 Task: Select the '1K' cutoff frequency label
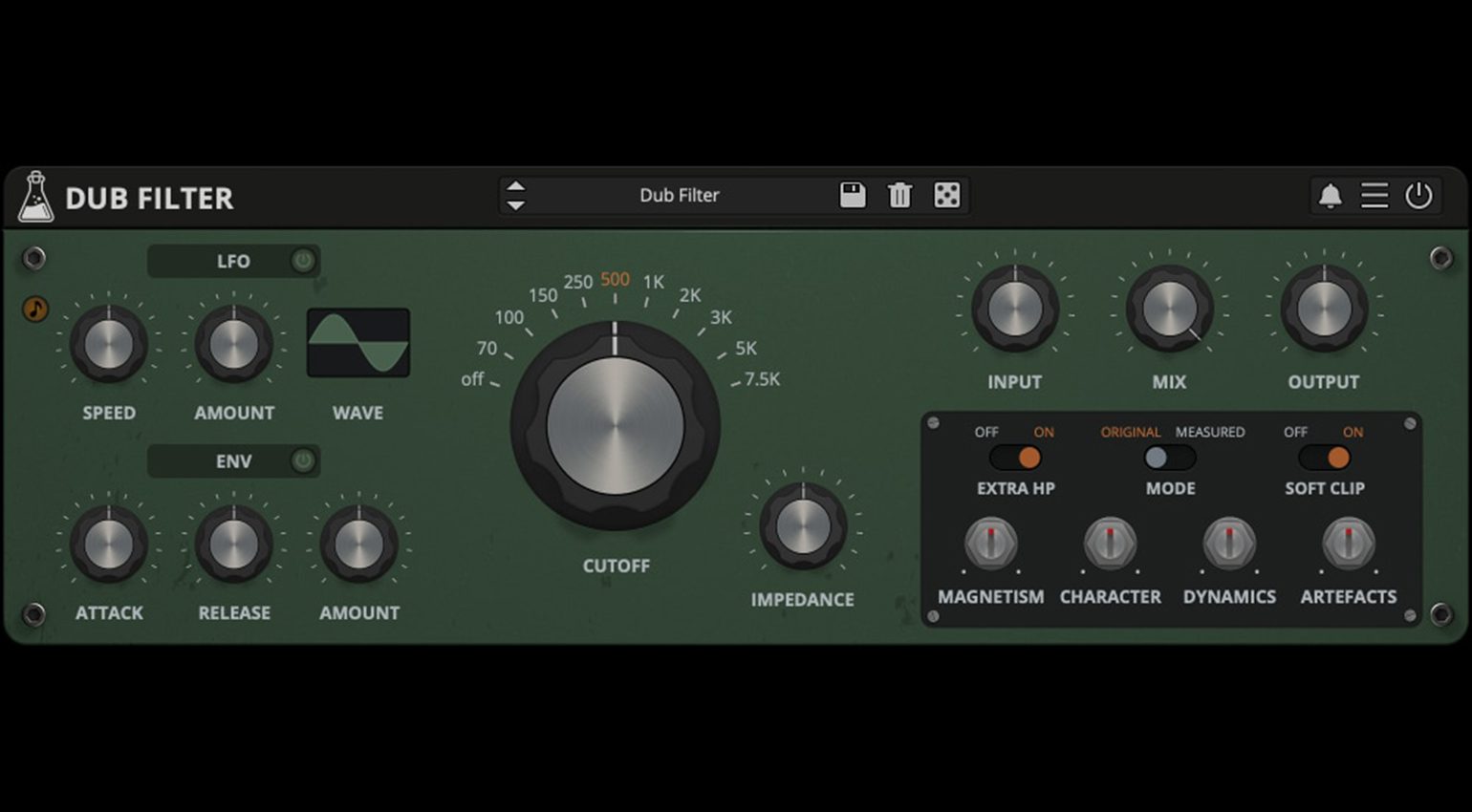tap(654, 282)
